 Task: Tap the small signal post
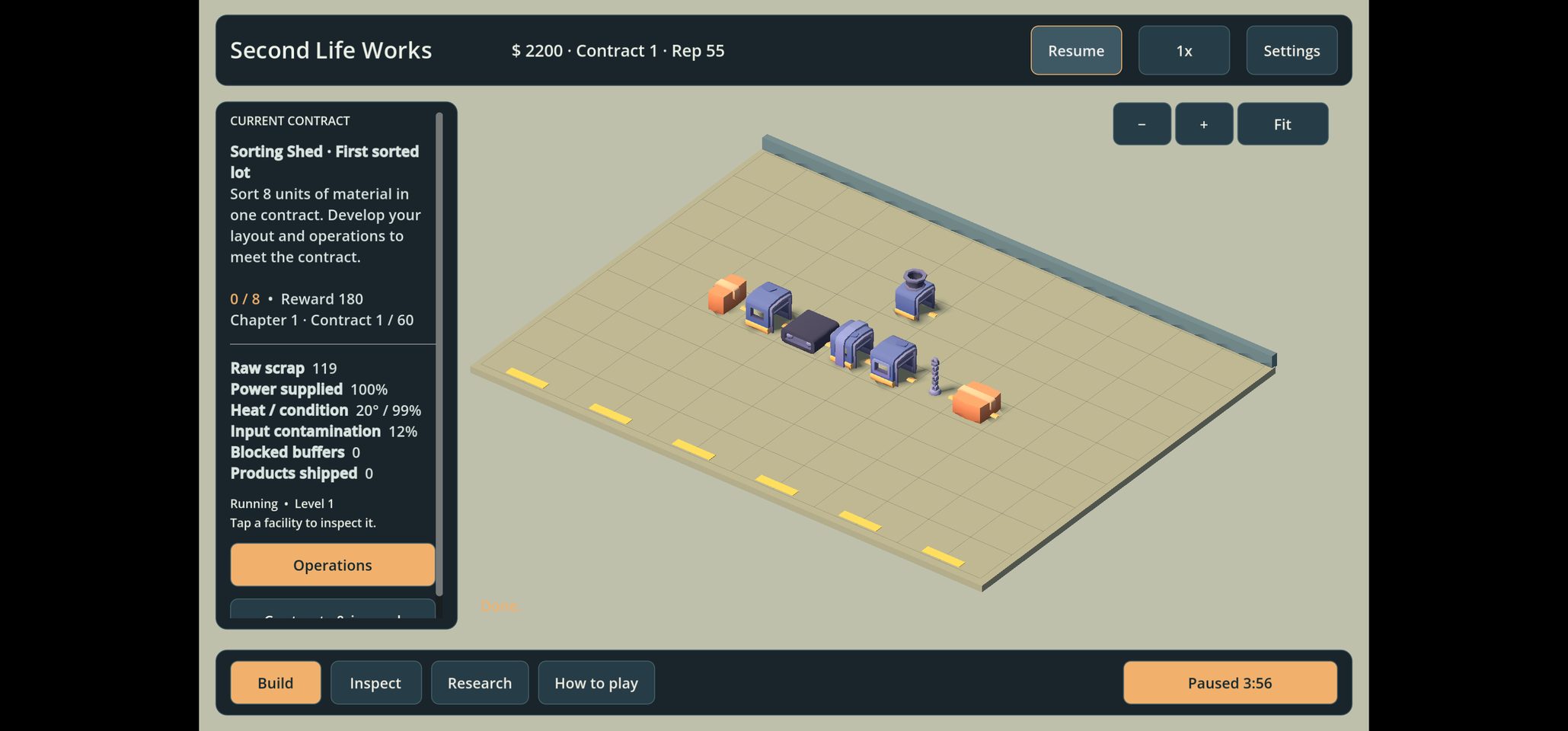click(935, 377)
